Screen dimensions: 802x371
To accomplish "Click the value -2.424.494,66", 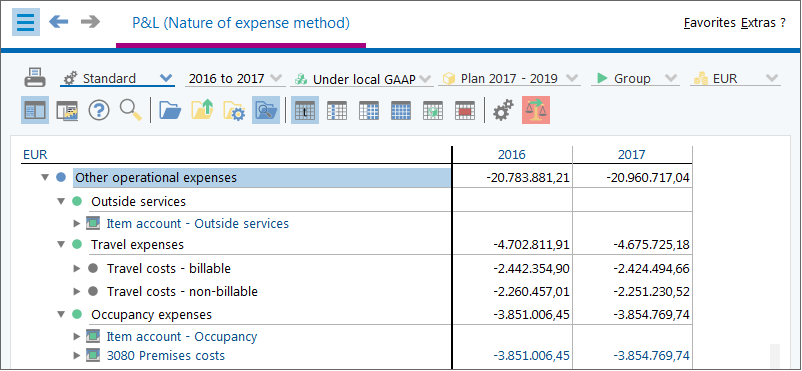I will (x=652, y=269).
